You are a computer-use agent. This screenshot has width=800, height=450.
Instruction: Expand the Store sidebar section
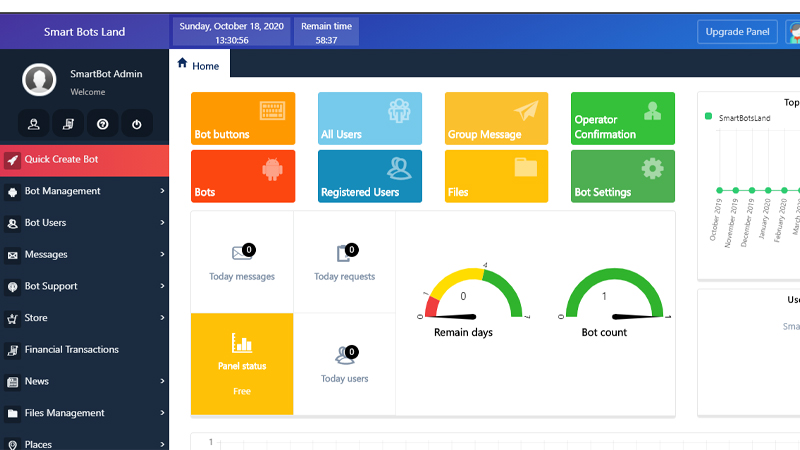click(x=84, y=318)
